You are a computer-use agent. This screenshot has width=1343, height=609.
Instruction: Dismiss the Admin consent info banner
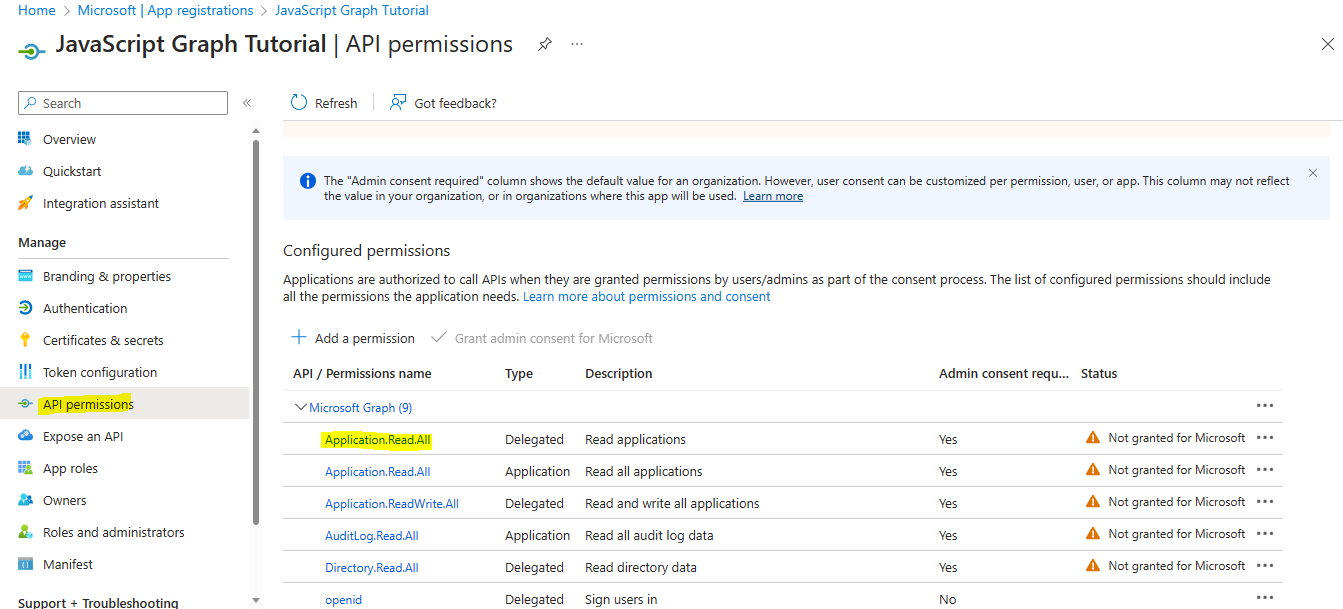coord(1313,173)
